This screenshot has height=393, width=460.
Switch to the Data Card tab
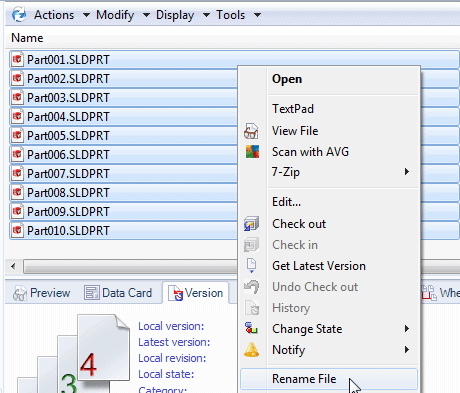118,293
